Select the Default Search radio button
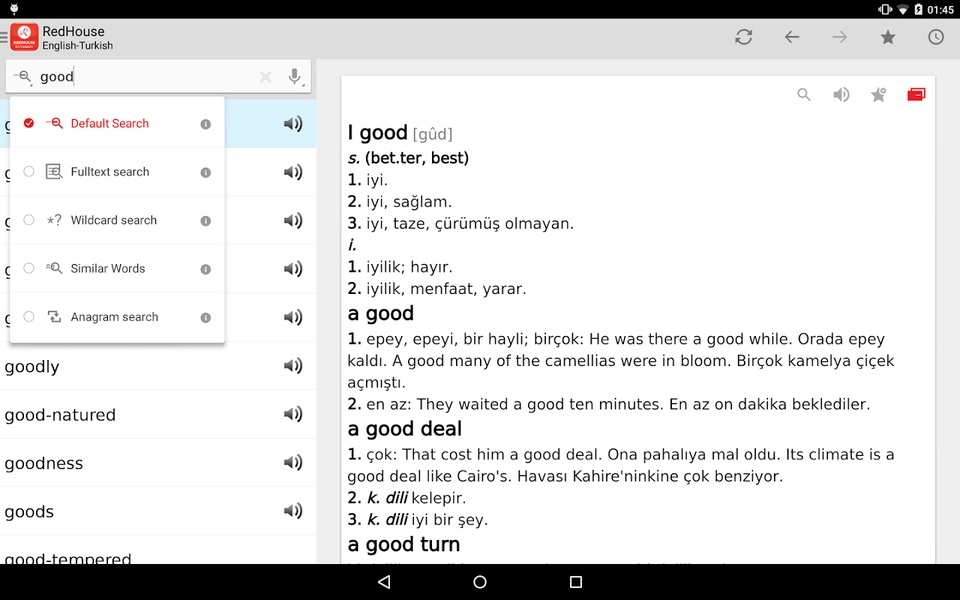The width and height of the screenshot is (960, 600). 29,123
